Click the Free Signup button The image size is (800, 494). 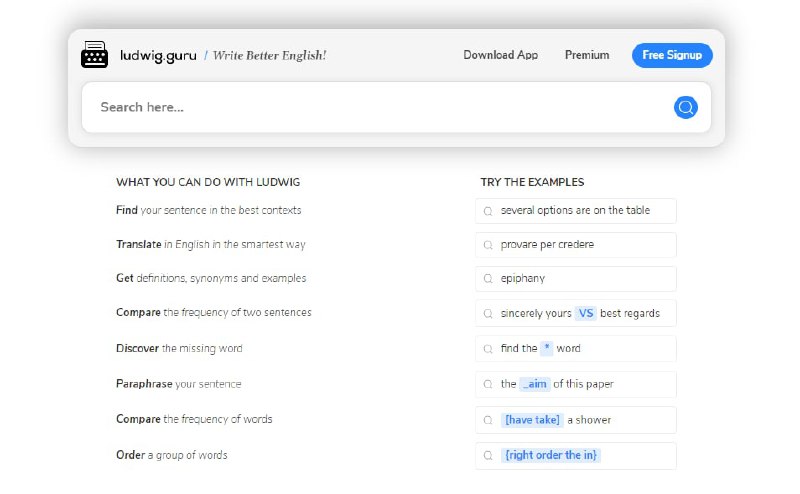point(672,55)
